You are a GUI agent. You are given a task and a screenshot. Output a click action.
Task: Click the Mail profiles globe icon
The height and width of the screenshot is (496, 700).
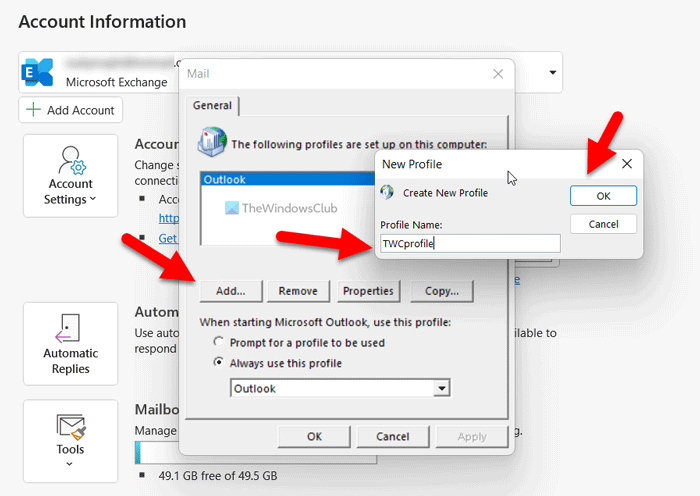pos(212,142)
